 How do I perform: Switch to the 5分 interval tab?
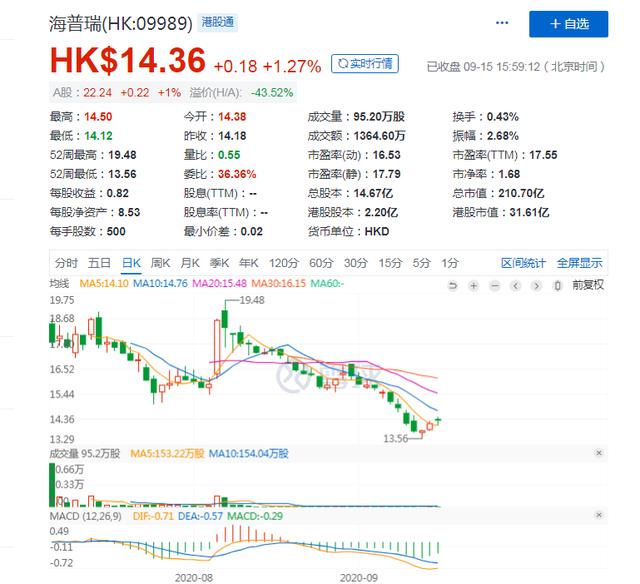coord(421,263)
